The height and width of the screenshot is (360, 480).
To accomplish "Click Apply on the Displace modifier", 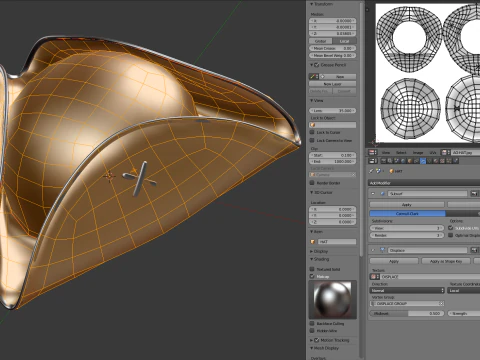I will (x=394, y=261).
